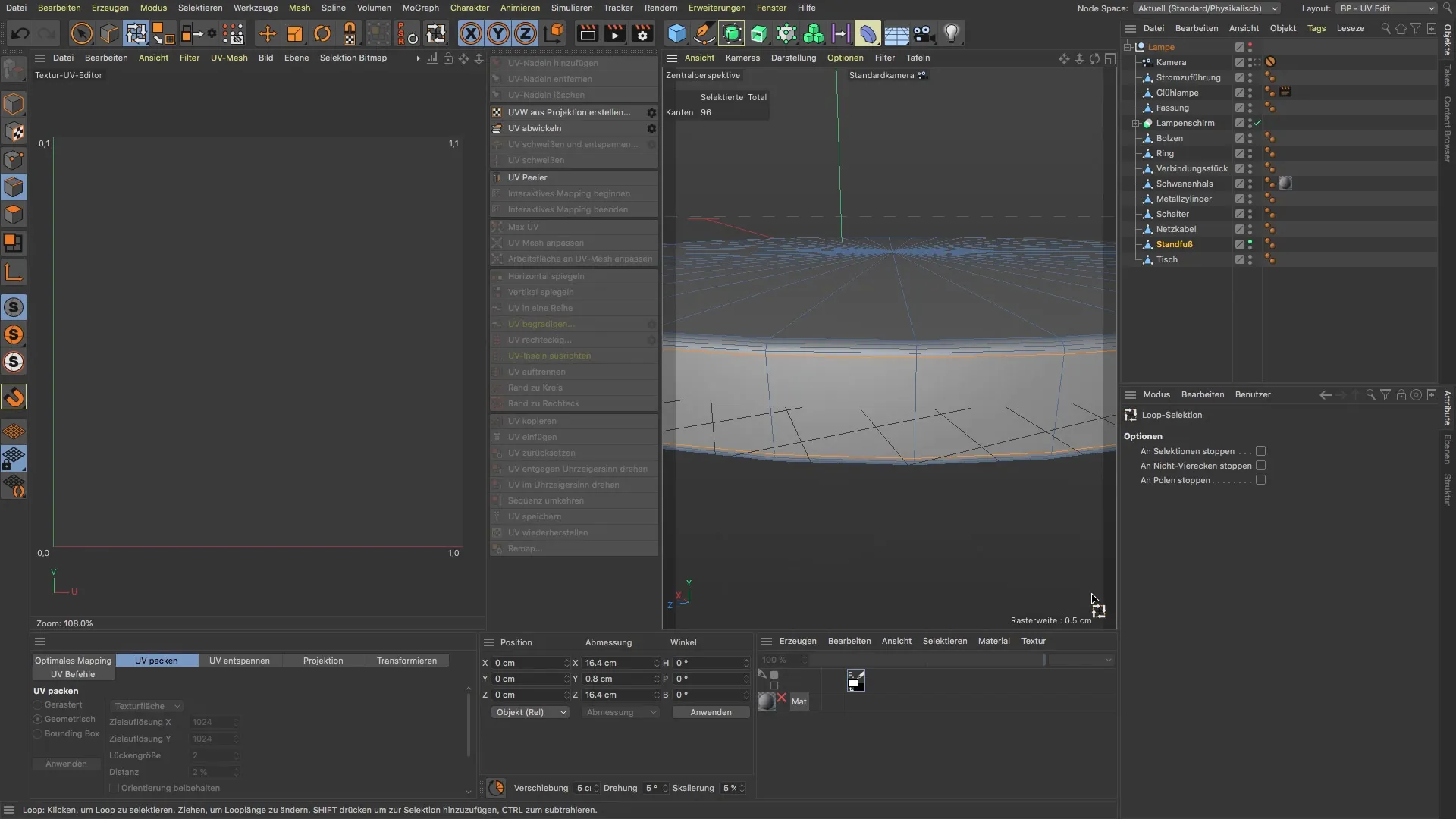Click the search icon in Objects panel

(1385, 28)
